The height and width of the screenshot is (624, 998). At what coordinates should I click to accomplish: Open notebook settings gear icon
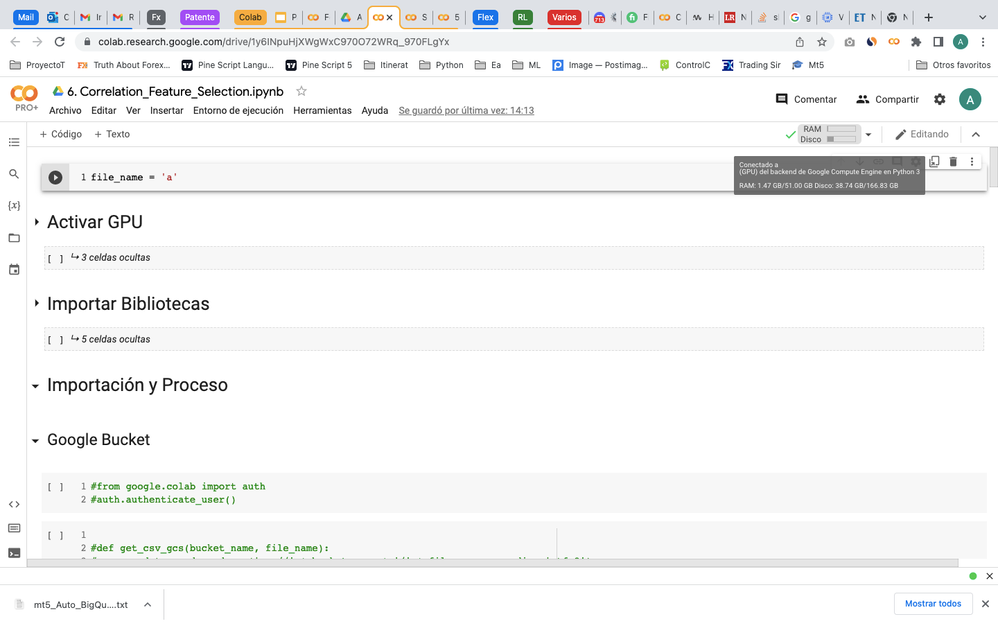click(939, 99)
